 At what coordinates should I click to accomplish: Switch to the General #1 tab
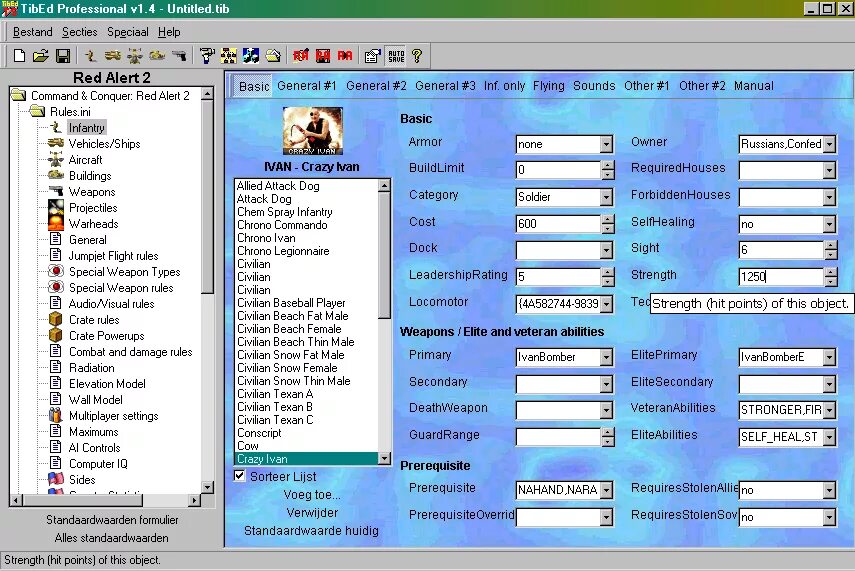pyautogui.click(x=307, y=86)
